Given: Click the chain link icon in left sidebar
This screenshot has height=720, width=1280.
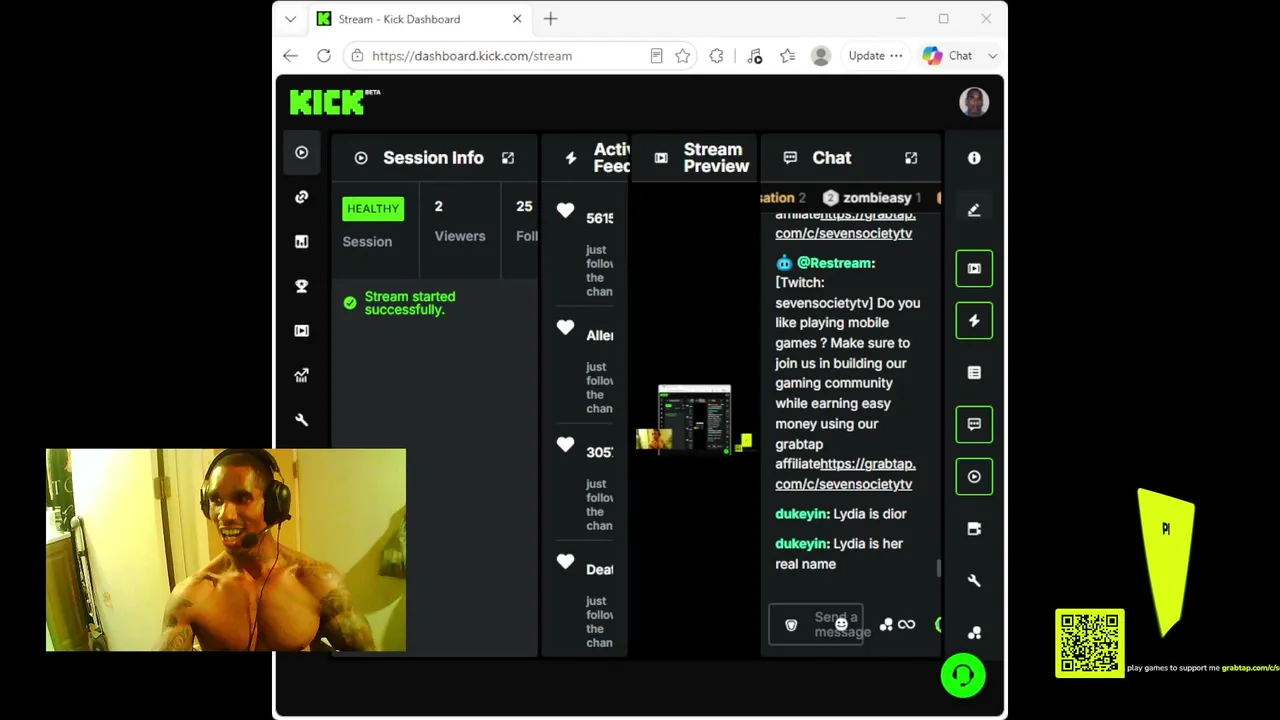Looking at the screenshot, I should point(301,197).
